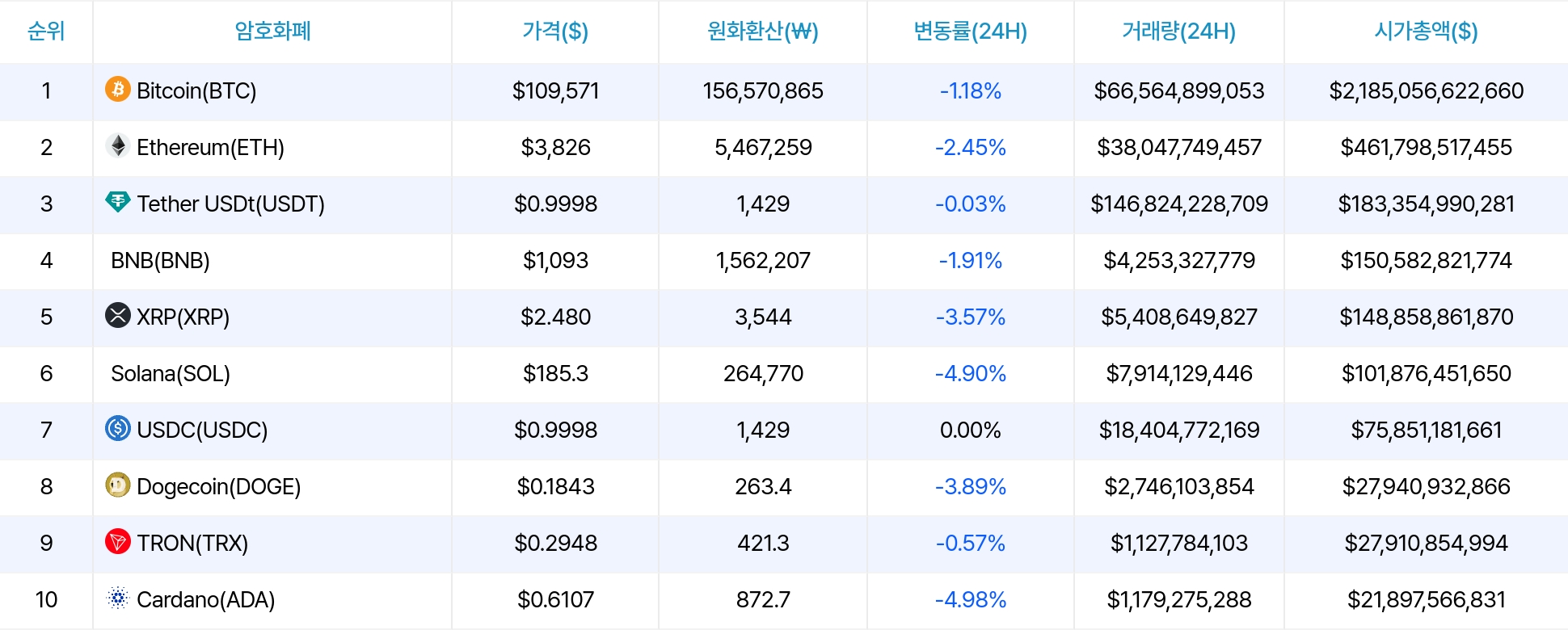Click the TRON red logo icon
Screen dimensions: 1568x630
point(118,541)
